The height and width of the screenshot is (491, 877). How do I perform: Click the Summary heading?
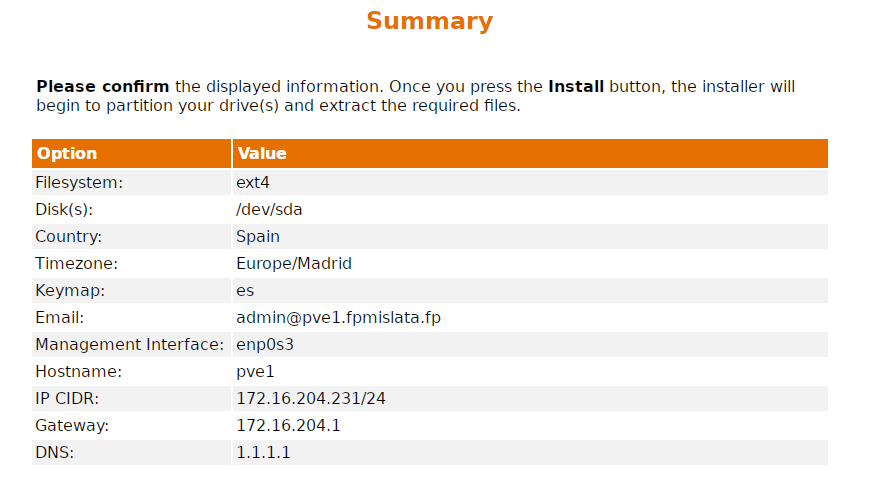[429, 21]
